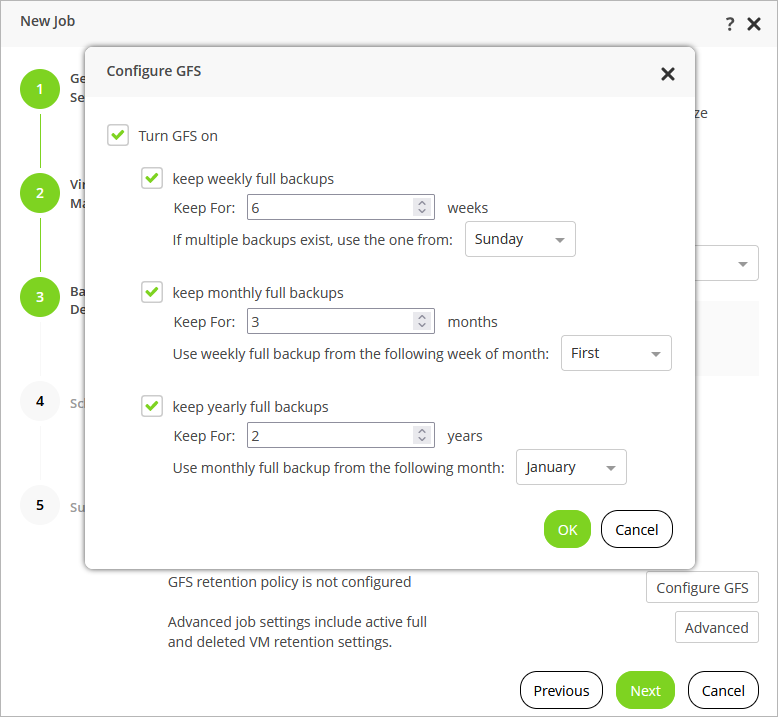The image size is (778, 717).
Task: Cancel the Configure GFS dialog
Action: (x=636, y=530)
